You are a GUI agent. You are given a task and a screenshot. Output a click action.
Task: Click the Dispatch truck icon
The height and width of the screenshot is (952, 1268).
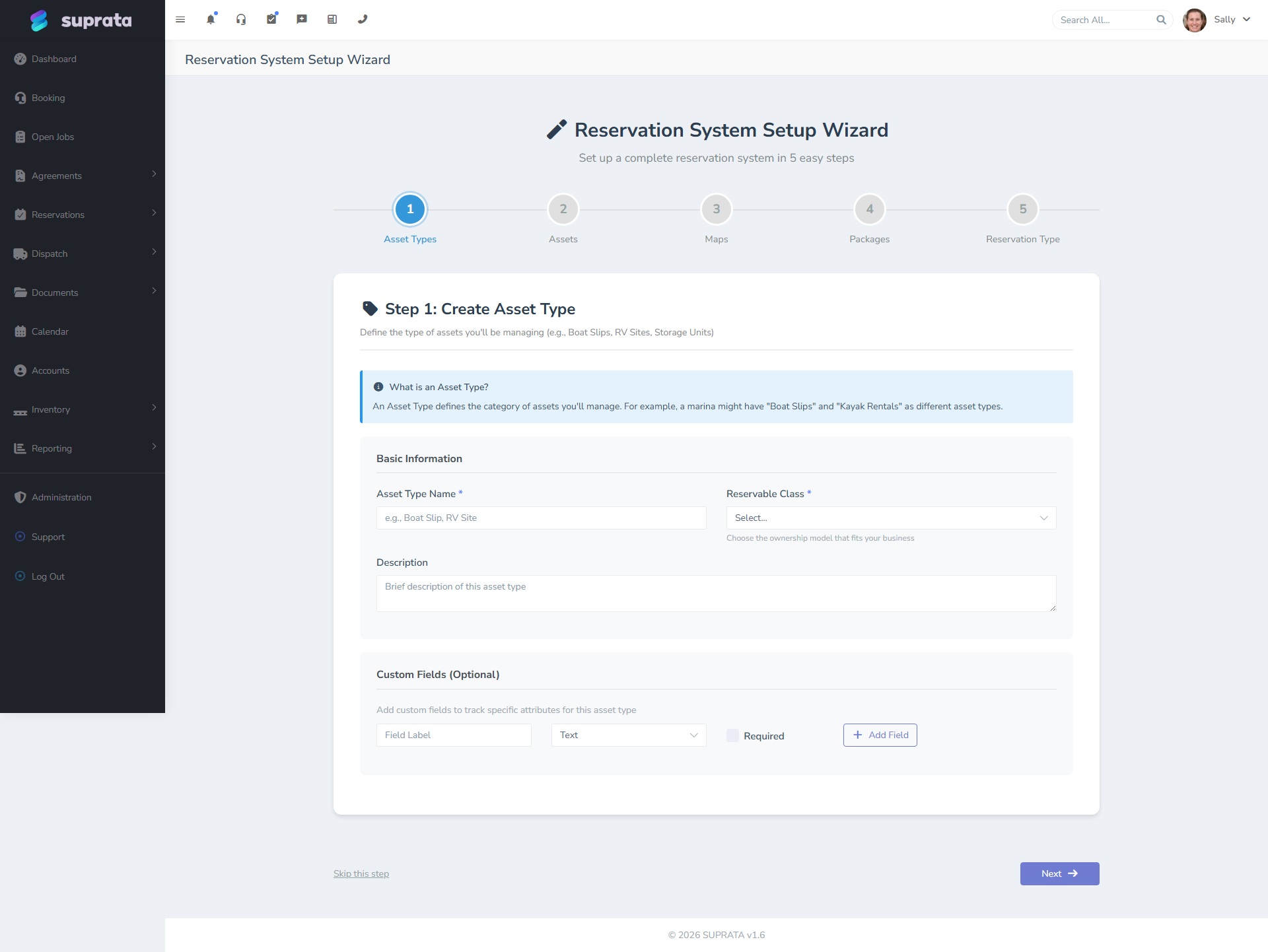[20, 254]
